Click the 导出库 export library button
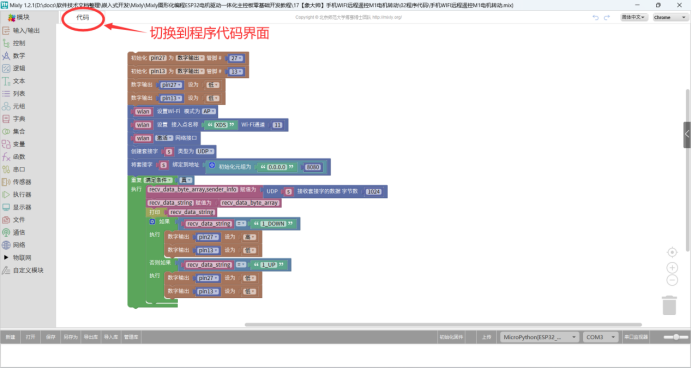The image size is (692, 368). click(x=90, y=337)
